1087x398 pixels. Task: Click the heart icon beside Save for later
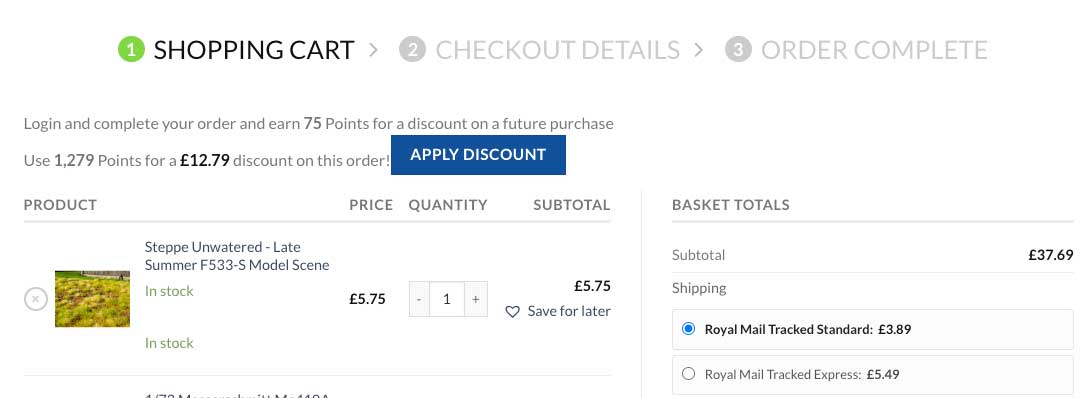tap(512, 312)
